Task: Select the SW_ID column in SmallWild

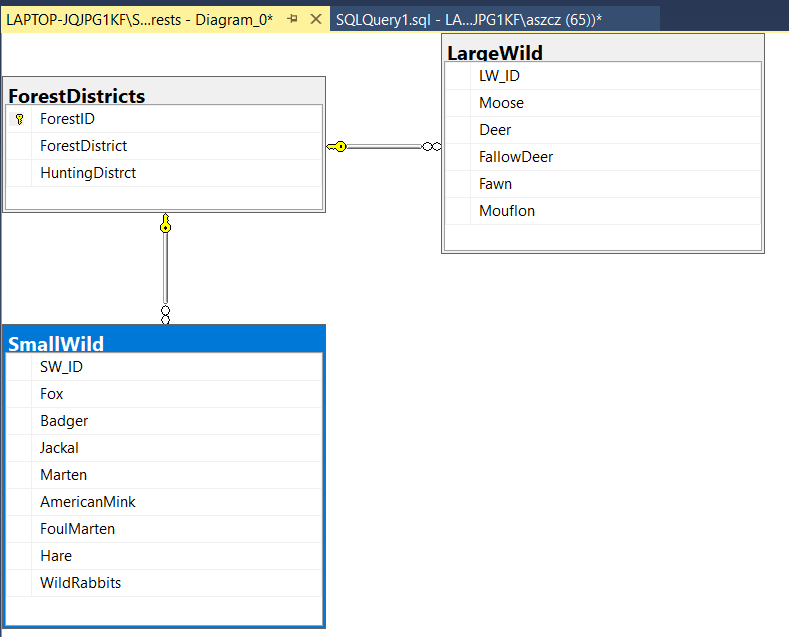Action: (x=61, y=367)
